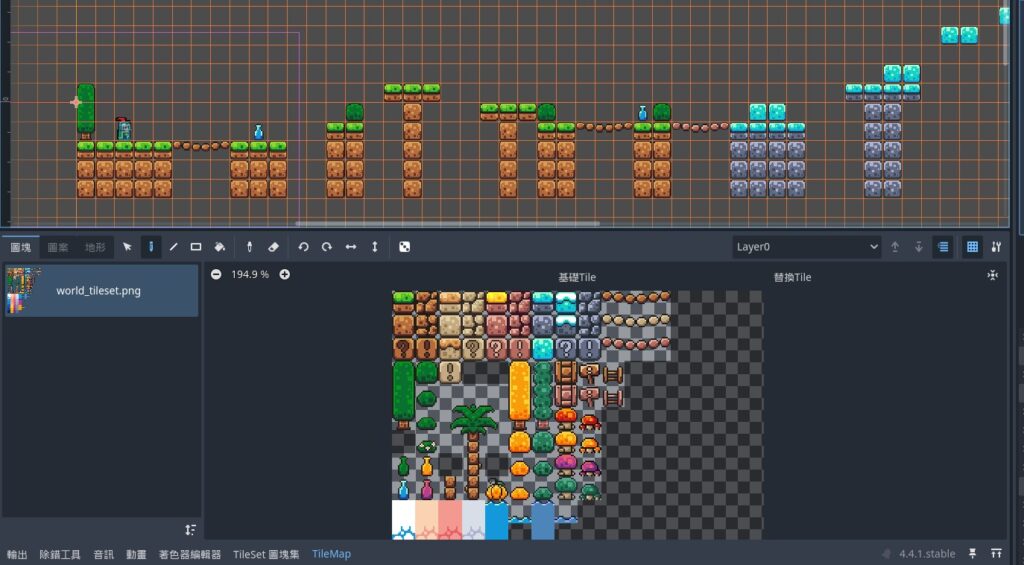Screen dimensions: 1024x565
Task: Click the world_tileset.png thumbnail icon
Action: coord(24,290)
